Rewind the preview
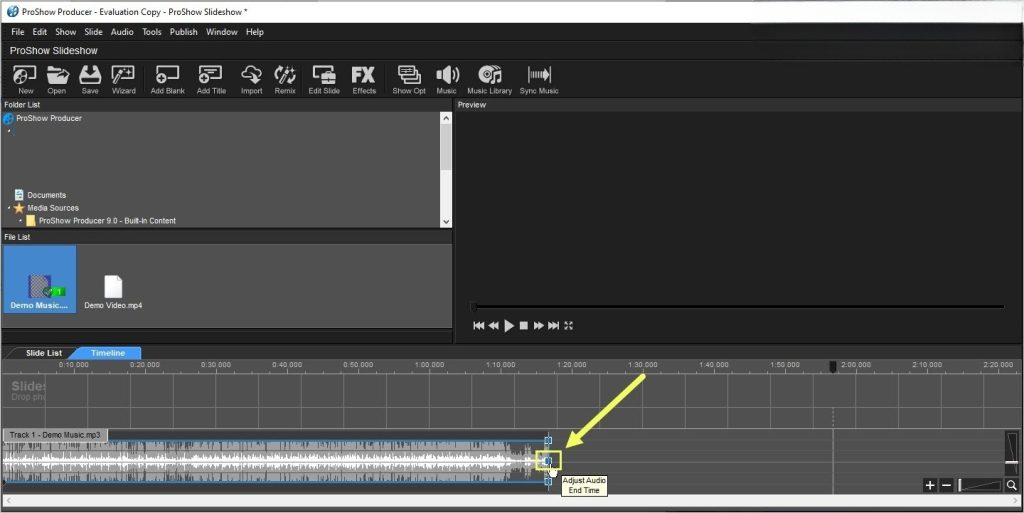Screen dimensions: 1024x513 tap(494, 326)
